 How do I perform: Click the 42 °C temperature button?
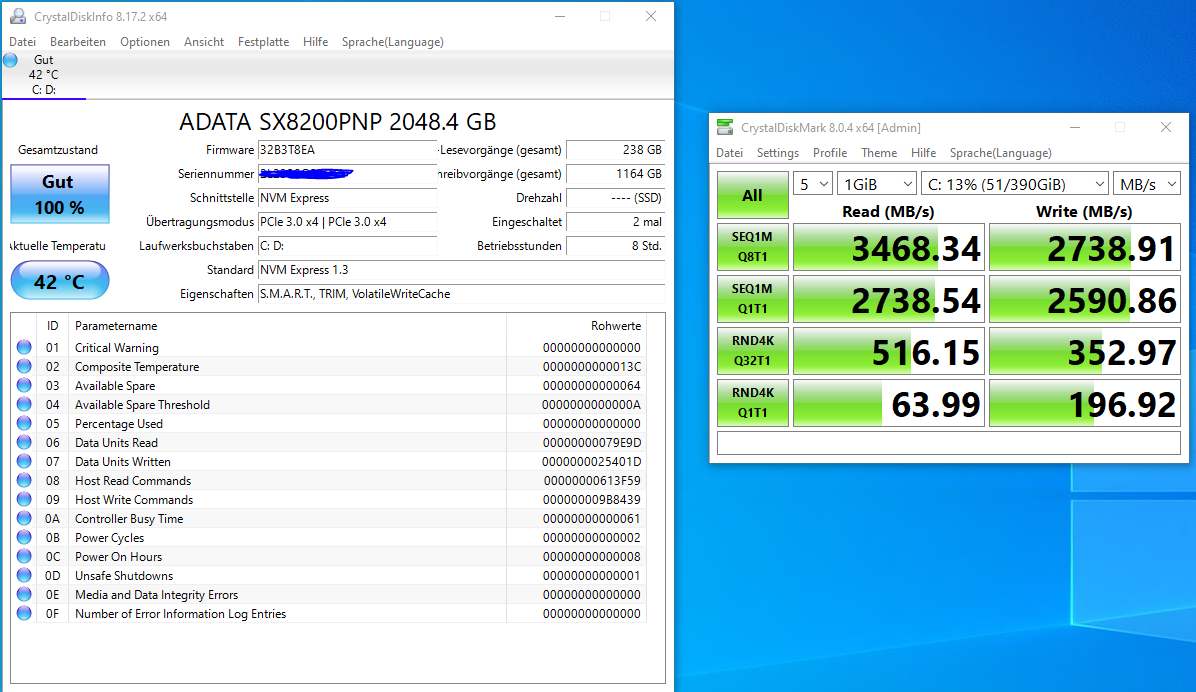click(59, 282)
